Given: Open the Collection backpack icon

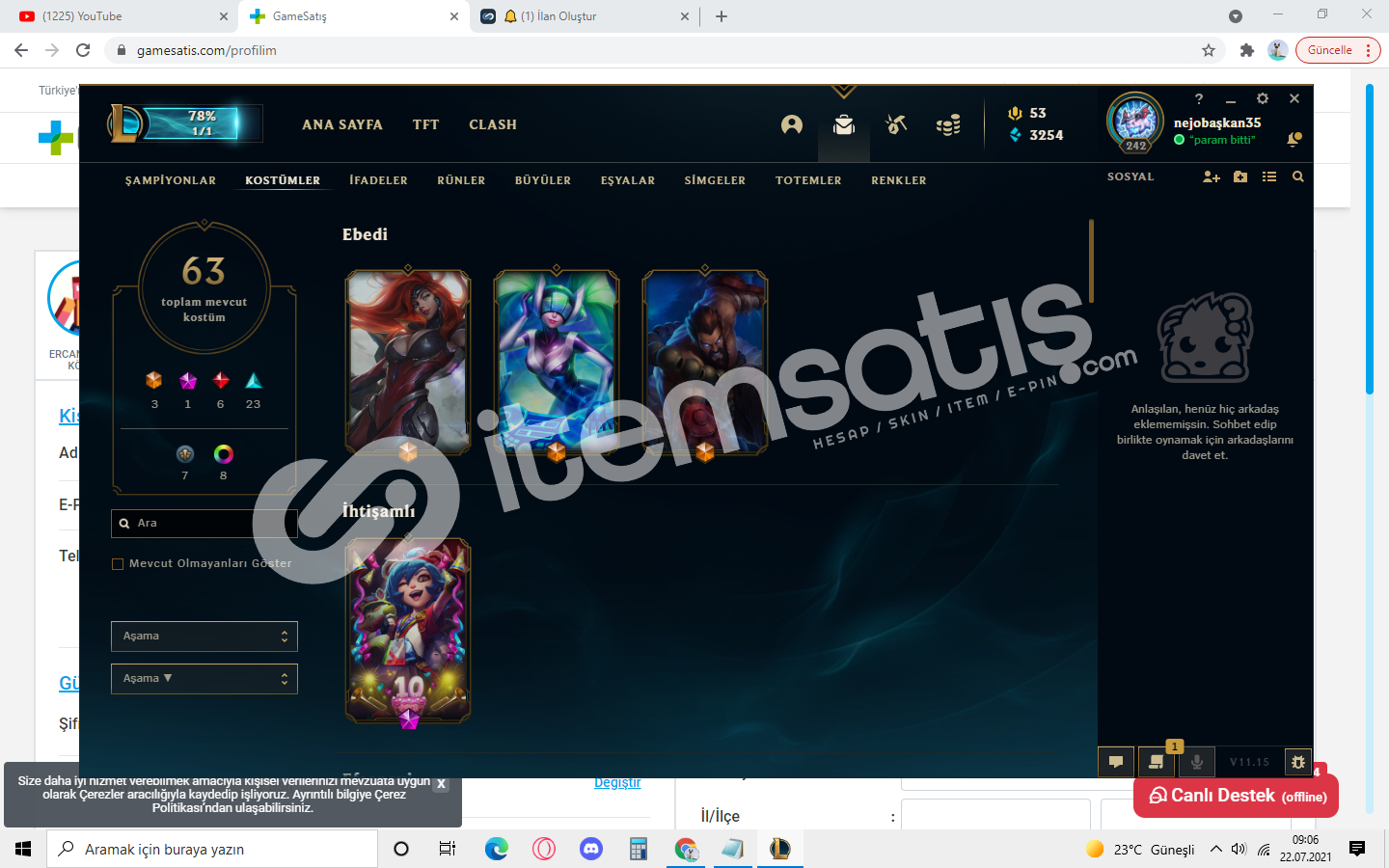Looking at the screenshot, I should click(844, 124).
